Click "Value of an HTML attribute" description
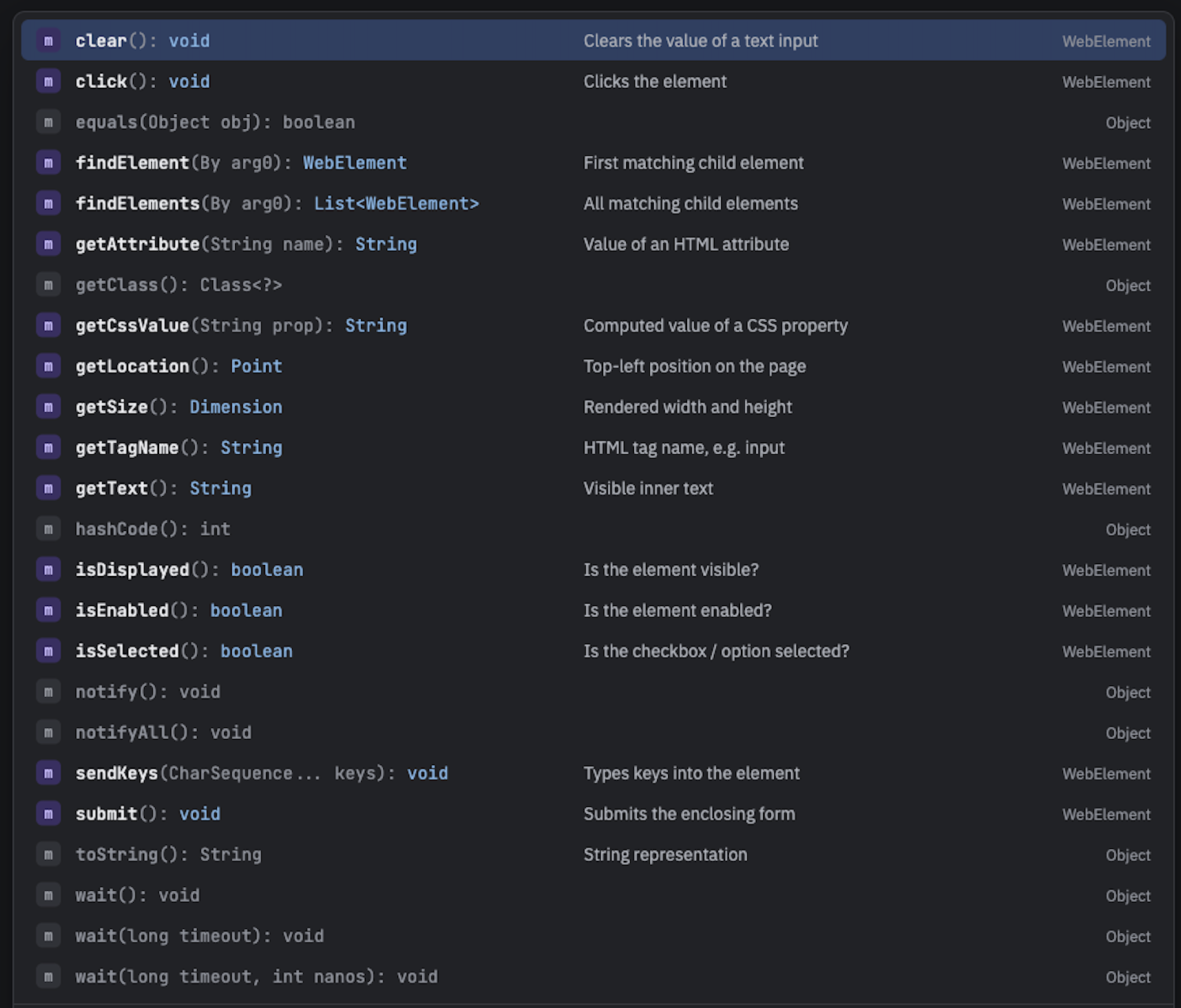1181x1008 pixels. coord(686,244)
